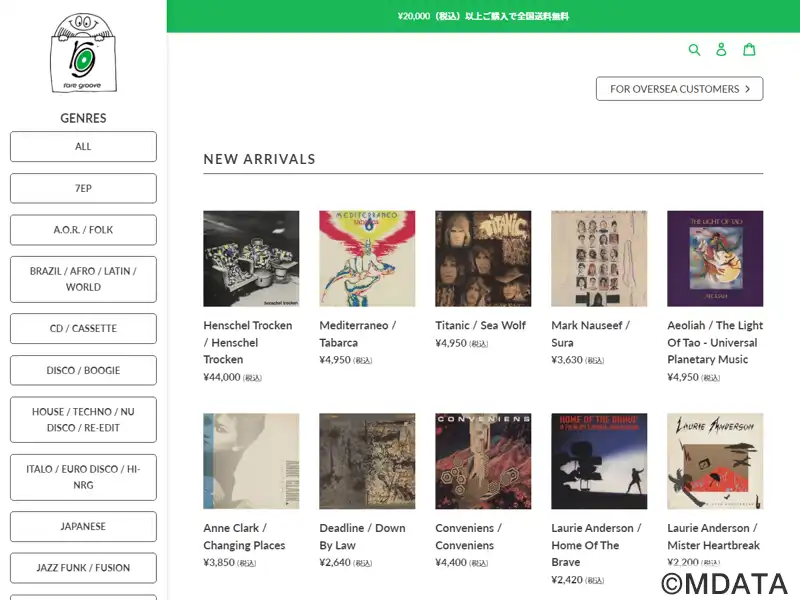Select the 7EP genre
The height and width of the screenshot is (600, 800).
83,188
